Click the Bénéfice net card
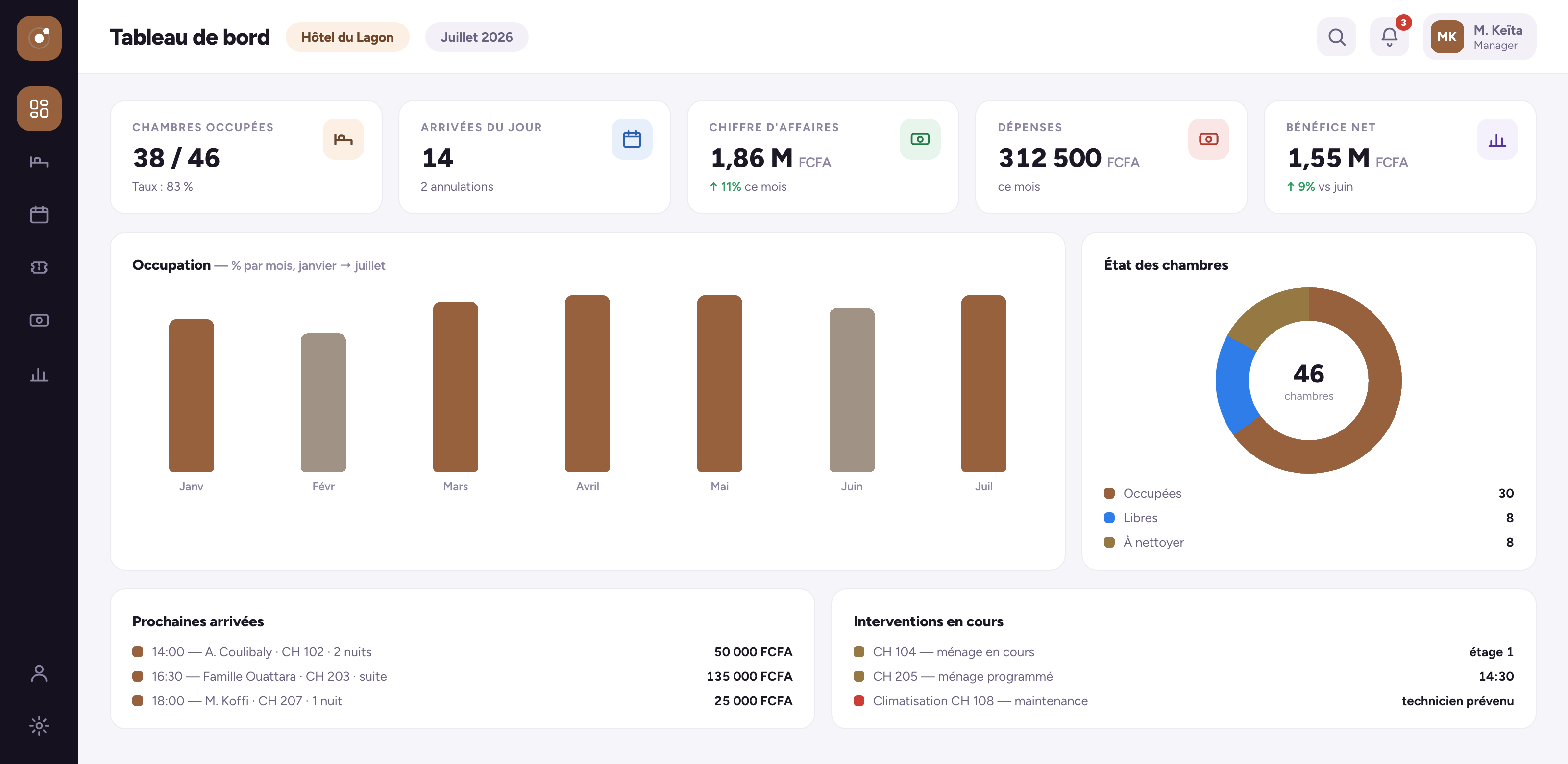The width and height of the screenshot is (1568, 764). pyautogui.click(x=1400, y=157)
